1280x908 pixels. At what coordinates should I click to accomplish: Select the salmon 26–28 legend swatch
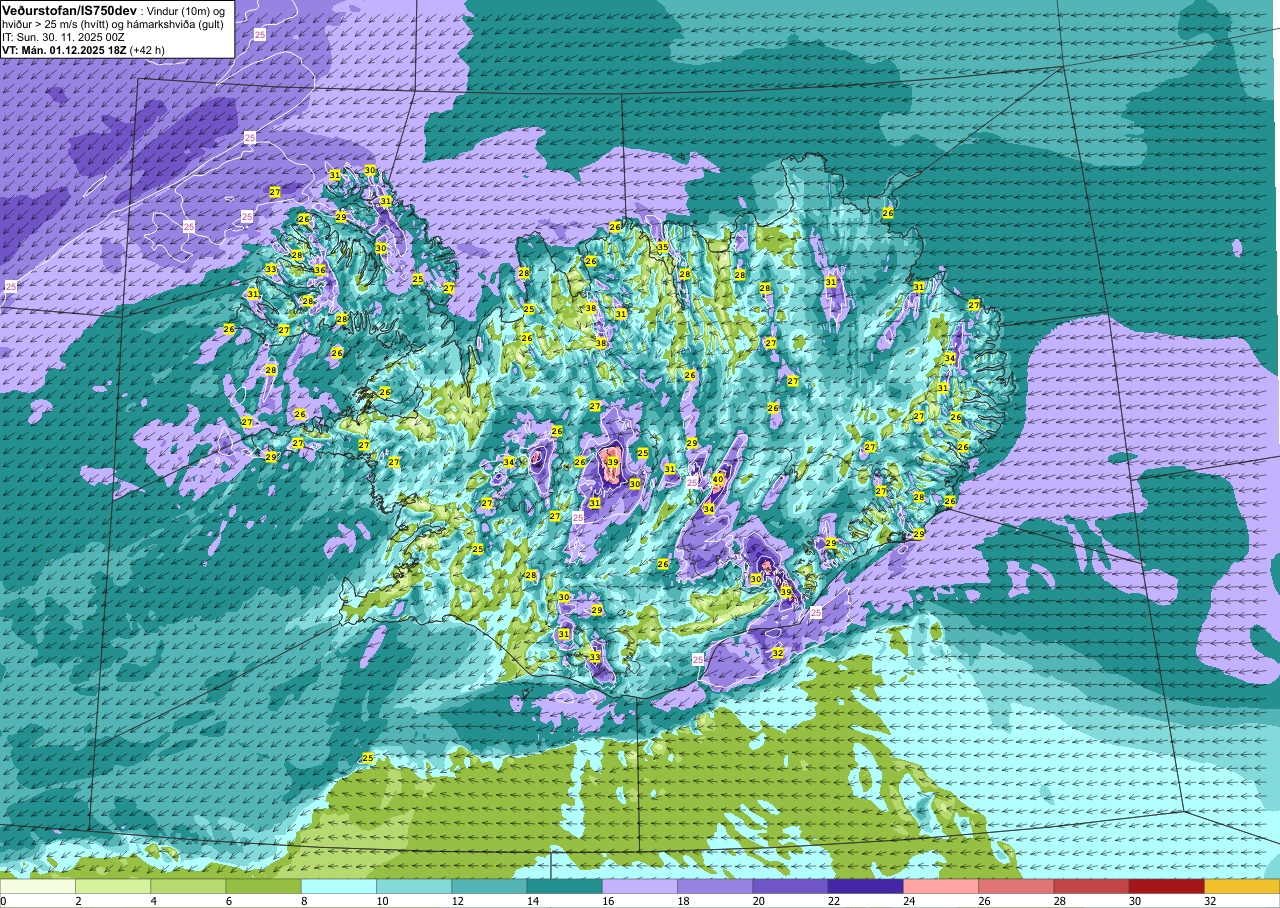(x=1016, y=886)
